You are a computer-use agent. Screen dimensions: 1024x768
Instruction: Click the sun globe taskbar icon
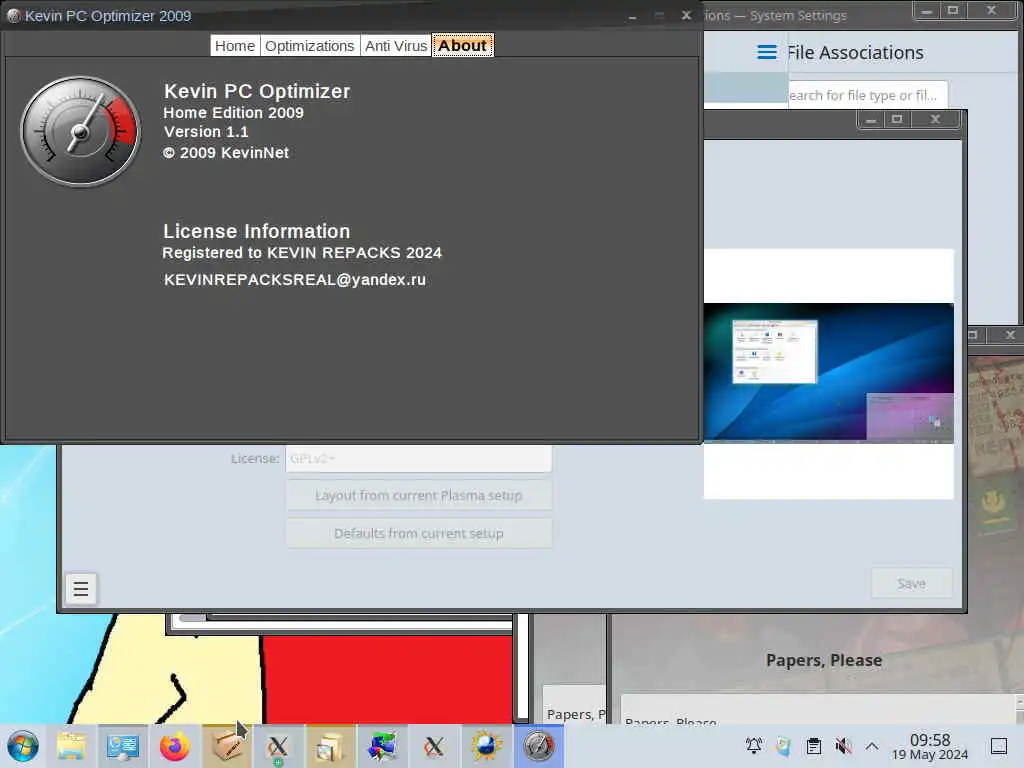click(x=486, y=746)
